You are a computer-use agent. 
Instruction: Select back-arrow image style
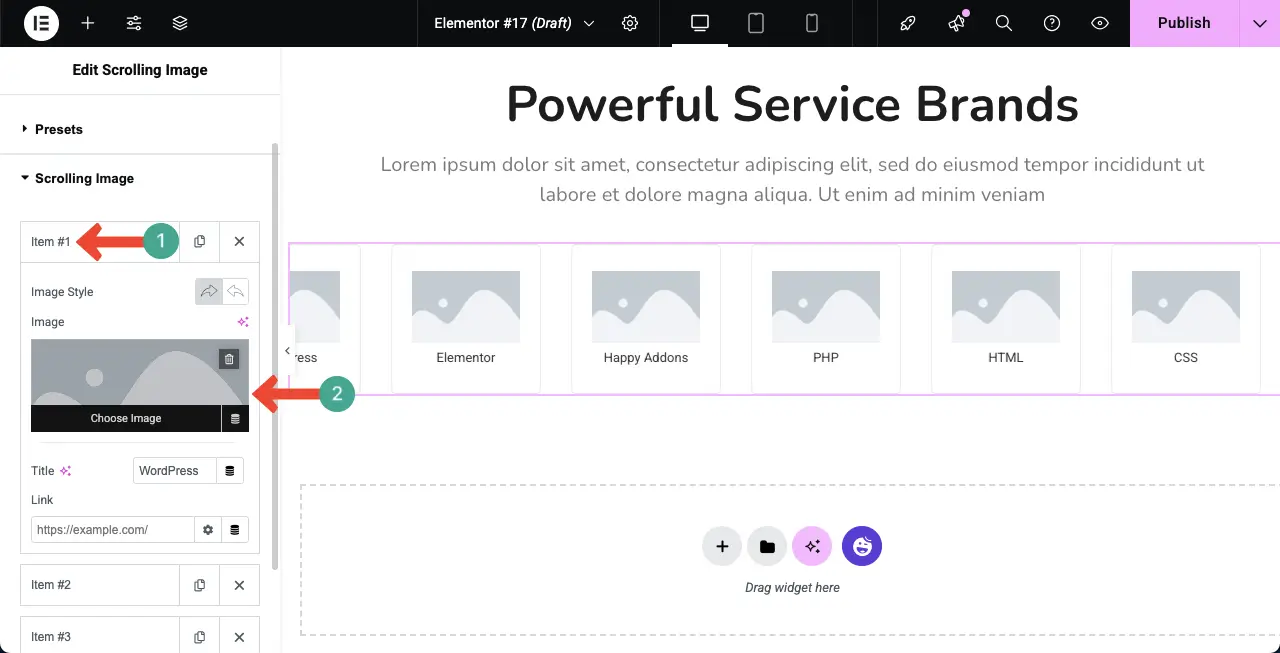pos(236,292)
